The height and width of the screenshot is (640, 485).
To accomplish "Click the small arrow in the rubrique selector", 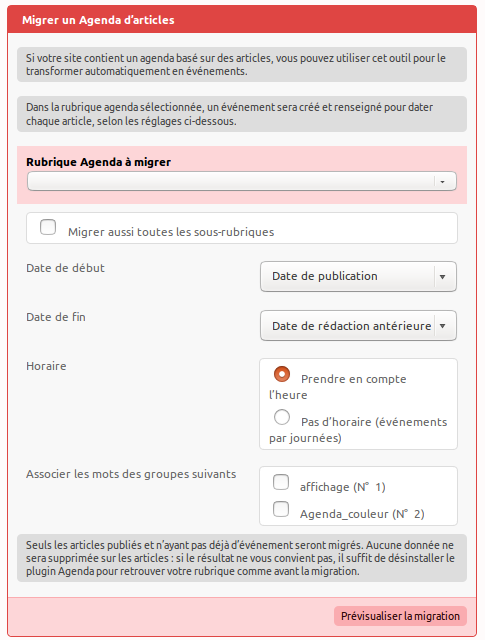I will point(443,182).
